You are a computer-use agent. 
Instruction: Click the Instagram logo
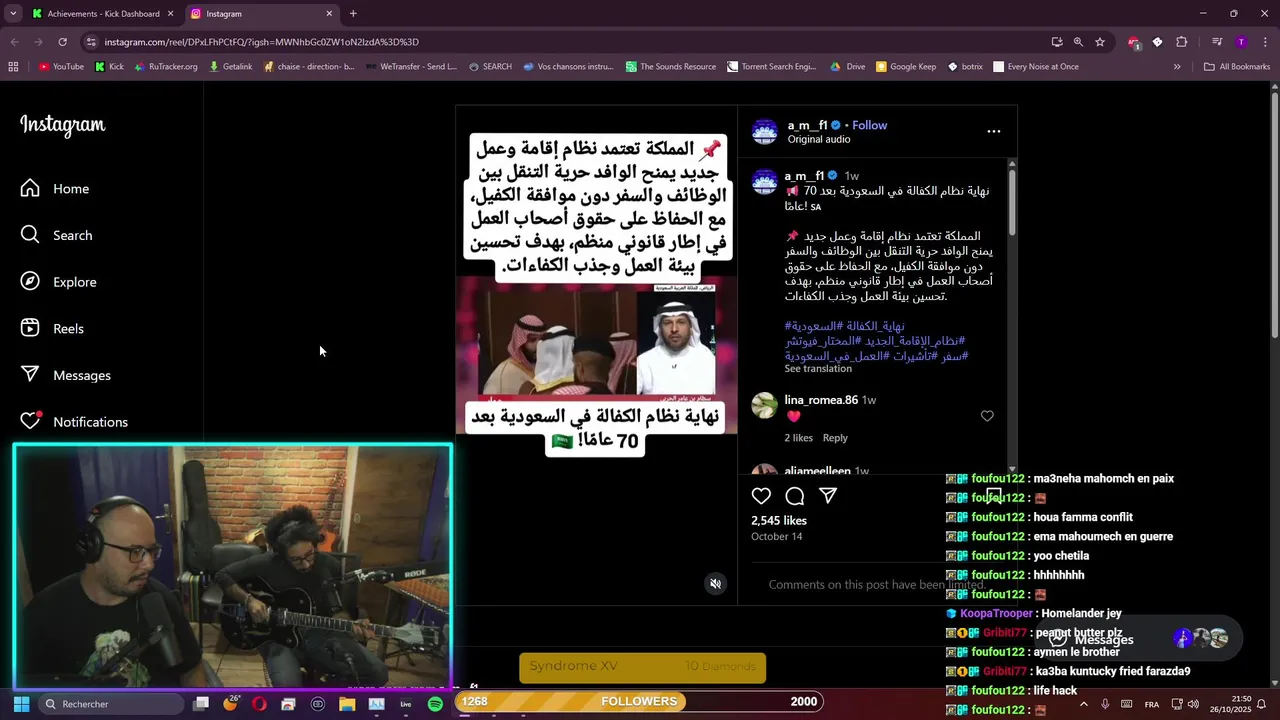click(62, 126)
